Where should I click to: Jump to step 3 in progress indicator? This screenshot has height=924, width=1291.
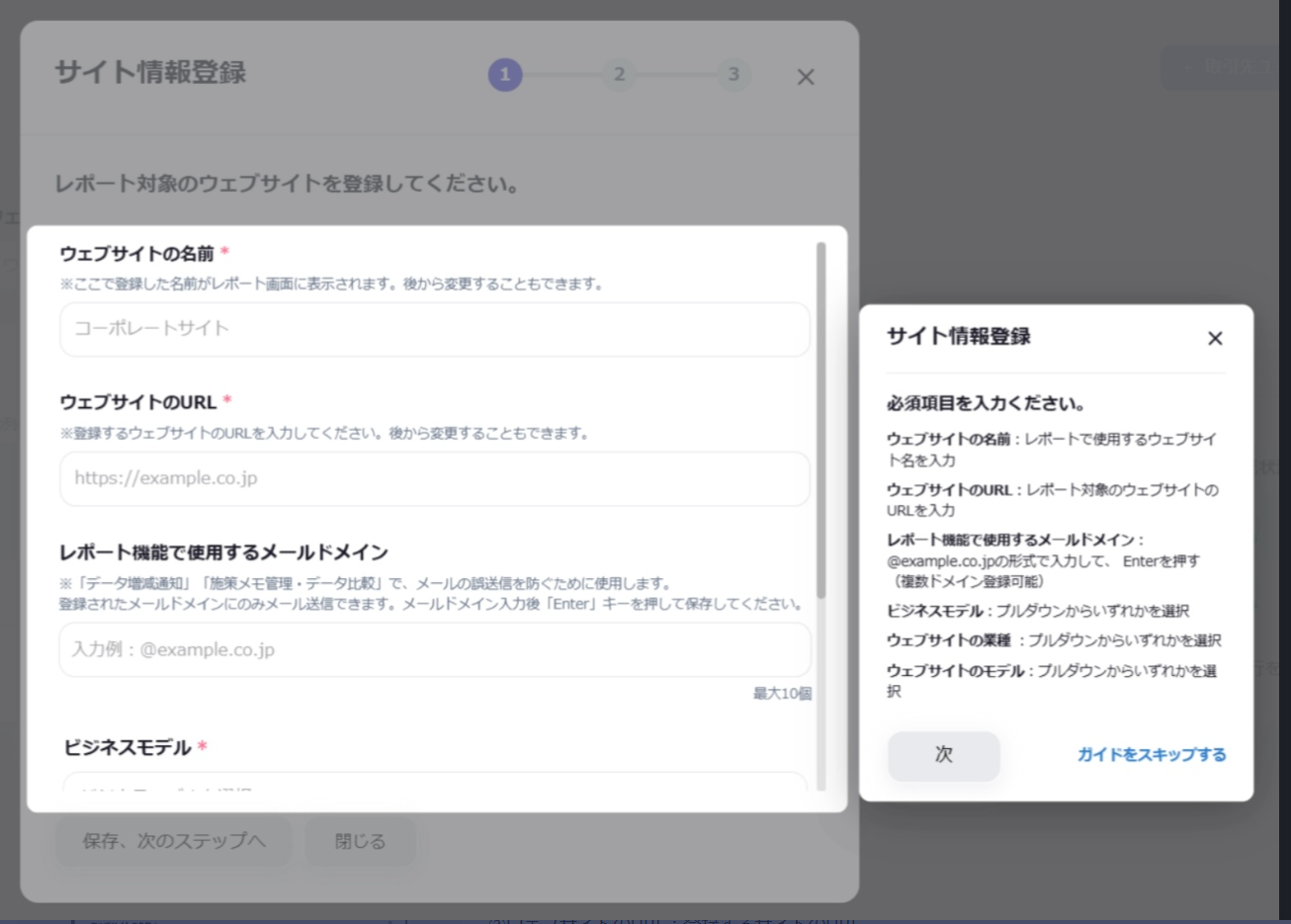[733, 74]
